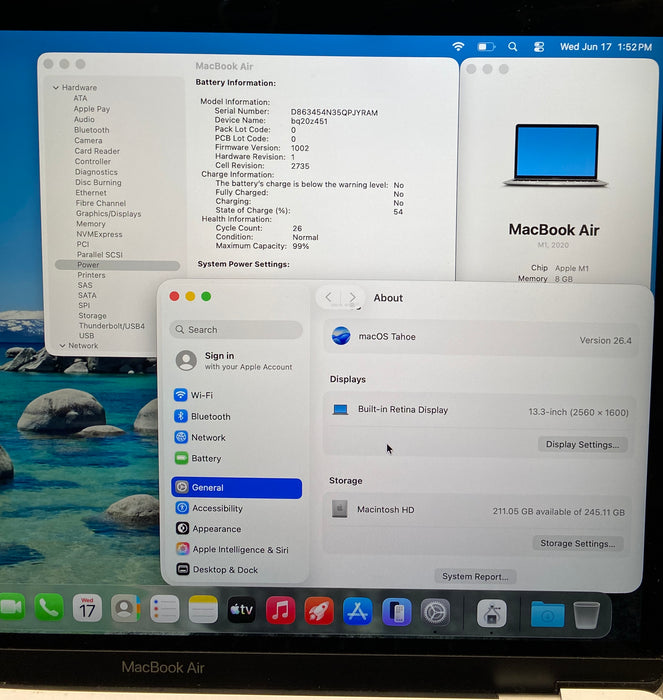Screen dimensions: 663x700
Task: Click the System Report... button
Action: 475,576
